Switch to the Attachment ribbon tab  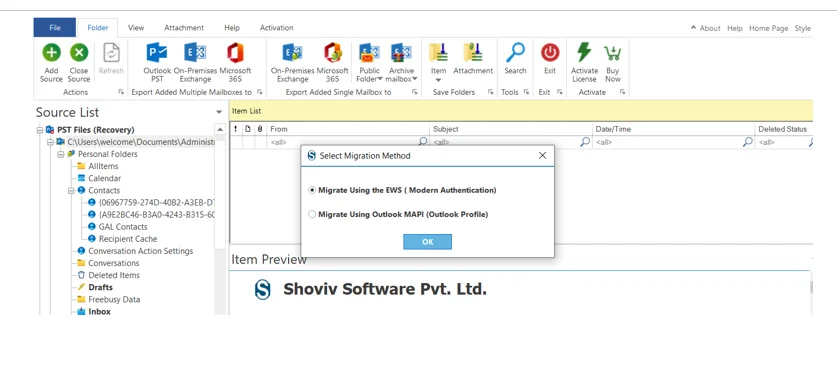pos(184,28)
